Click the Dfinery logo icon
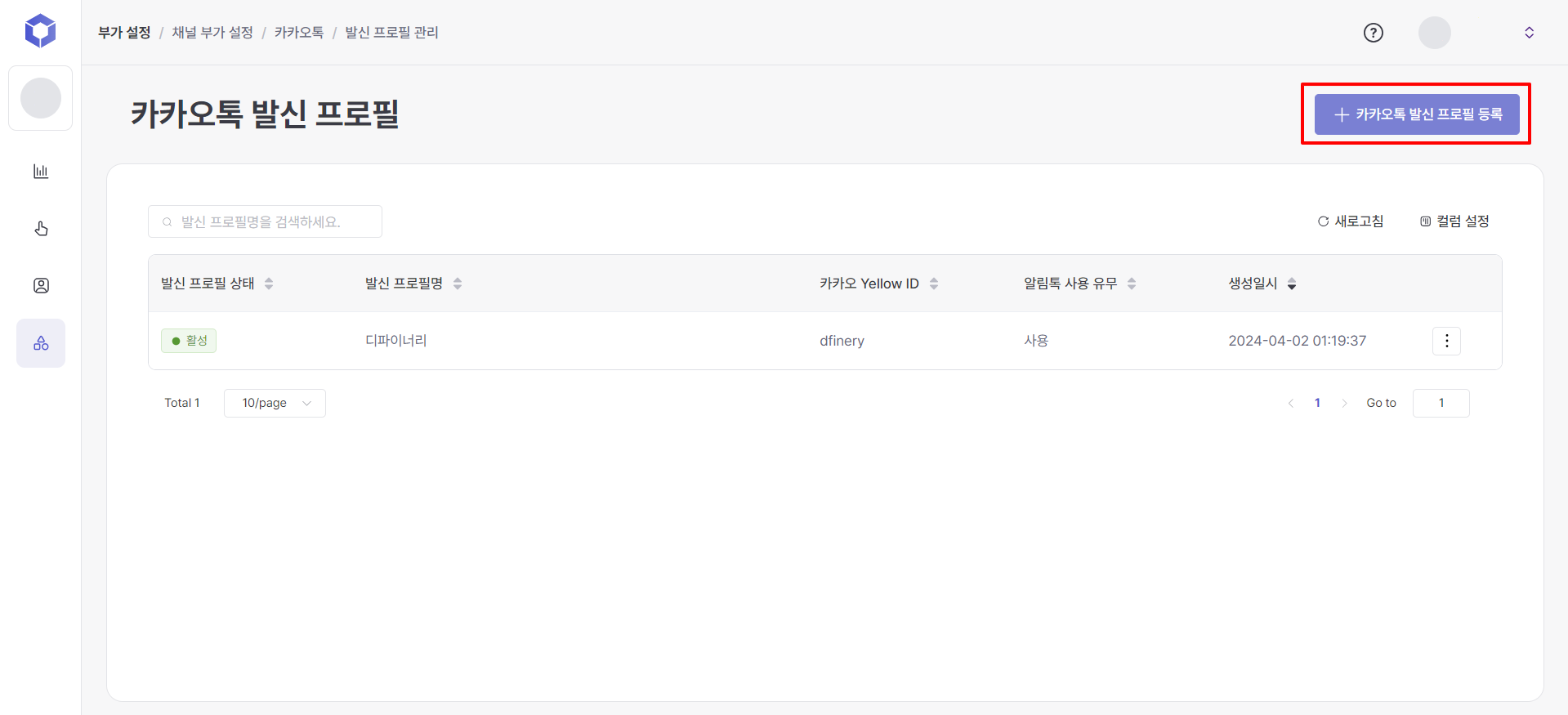The height and width of the screenshot is (715, 1568). click(x=40, y=31)
